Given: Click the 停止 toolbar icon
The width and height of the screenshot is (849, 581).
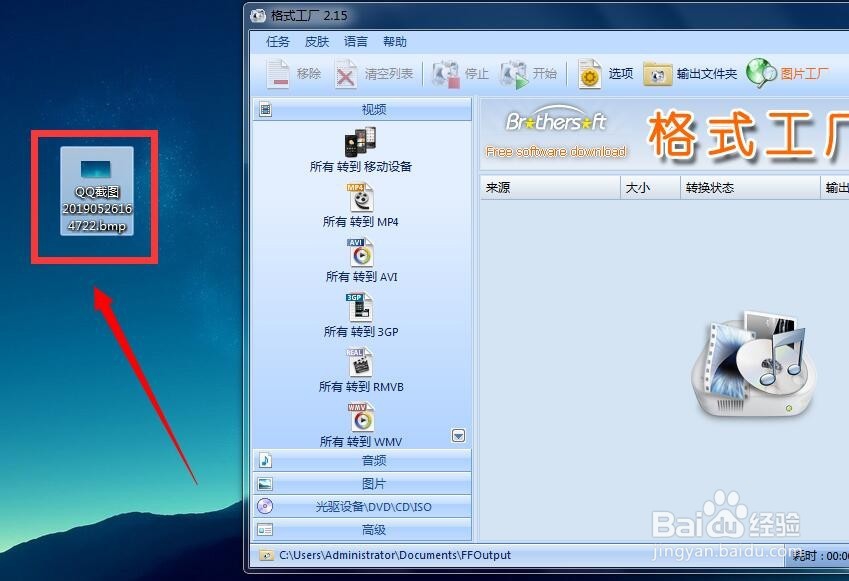Looking at the screenshot, I should (x=446, y=74).
